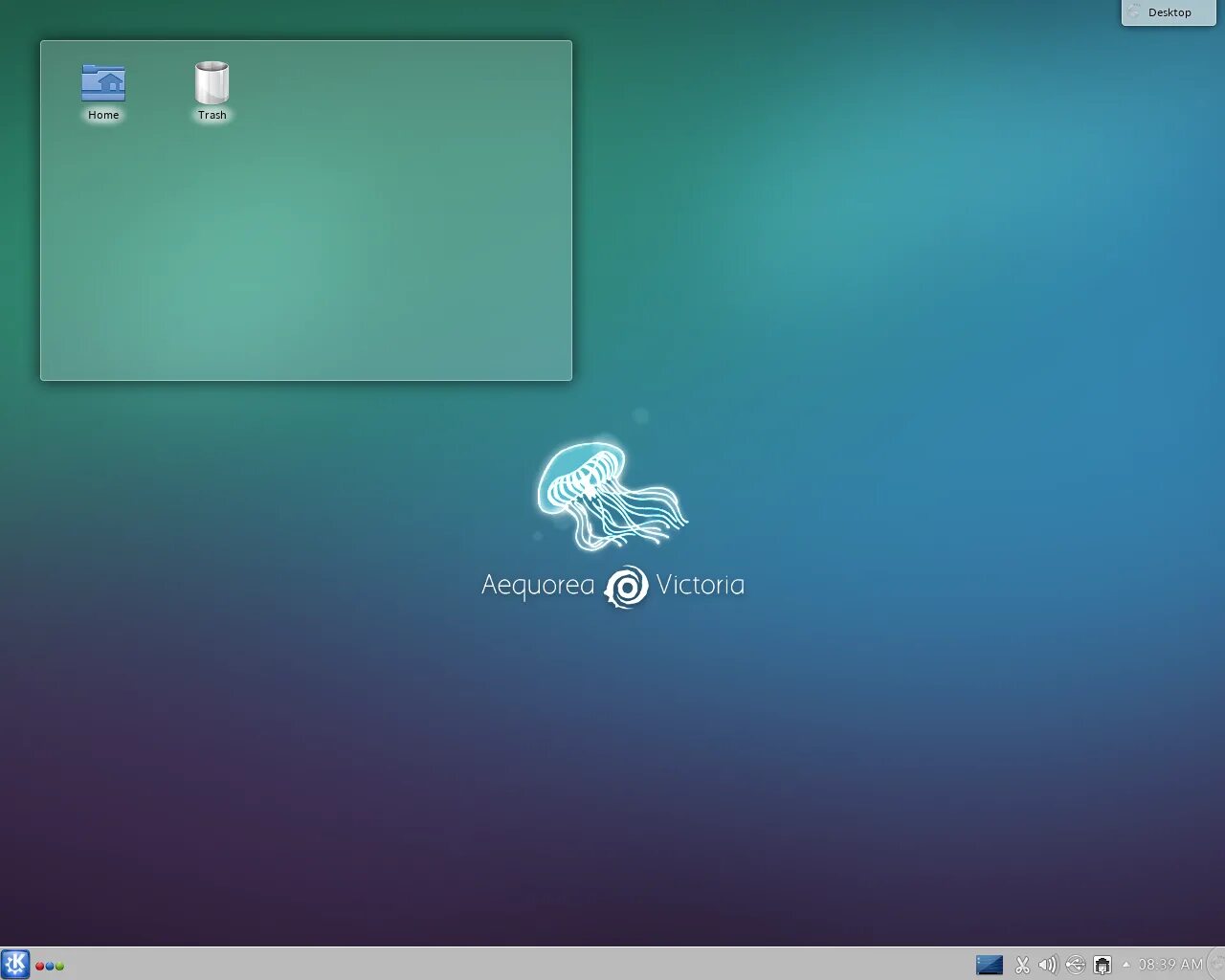Open the USB device notifier icon

(1075, 965)
